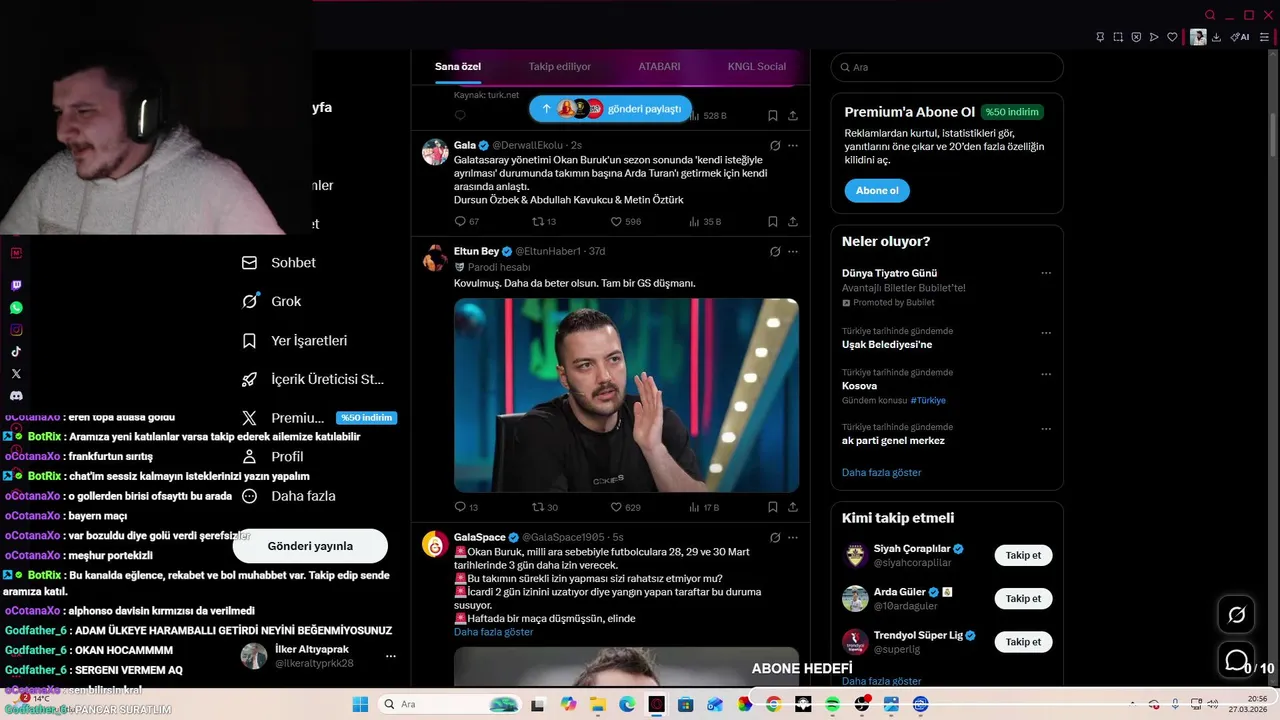Open Profil in the navigation menu

273,457
